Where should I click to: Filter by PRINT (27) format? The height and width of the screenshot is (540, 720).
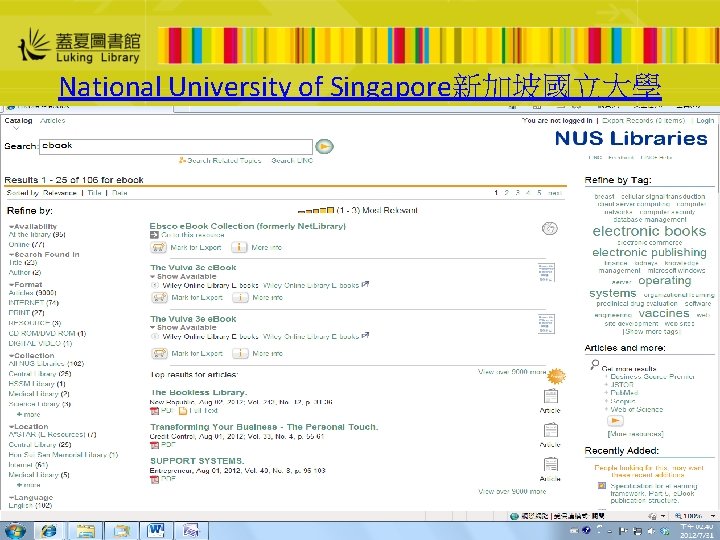(26, 313)
